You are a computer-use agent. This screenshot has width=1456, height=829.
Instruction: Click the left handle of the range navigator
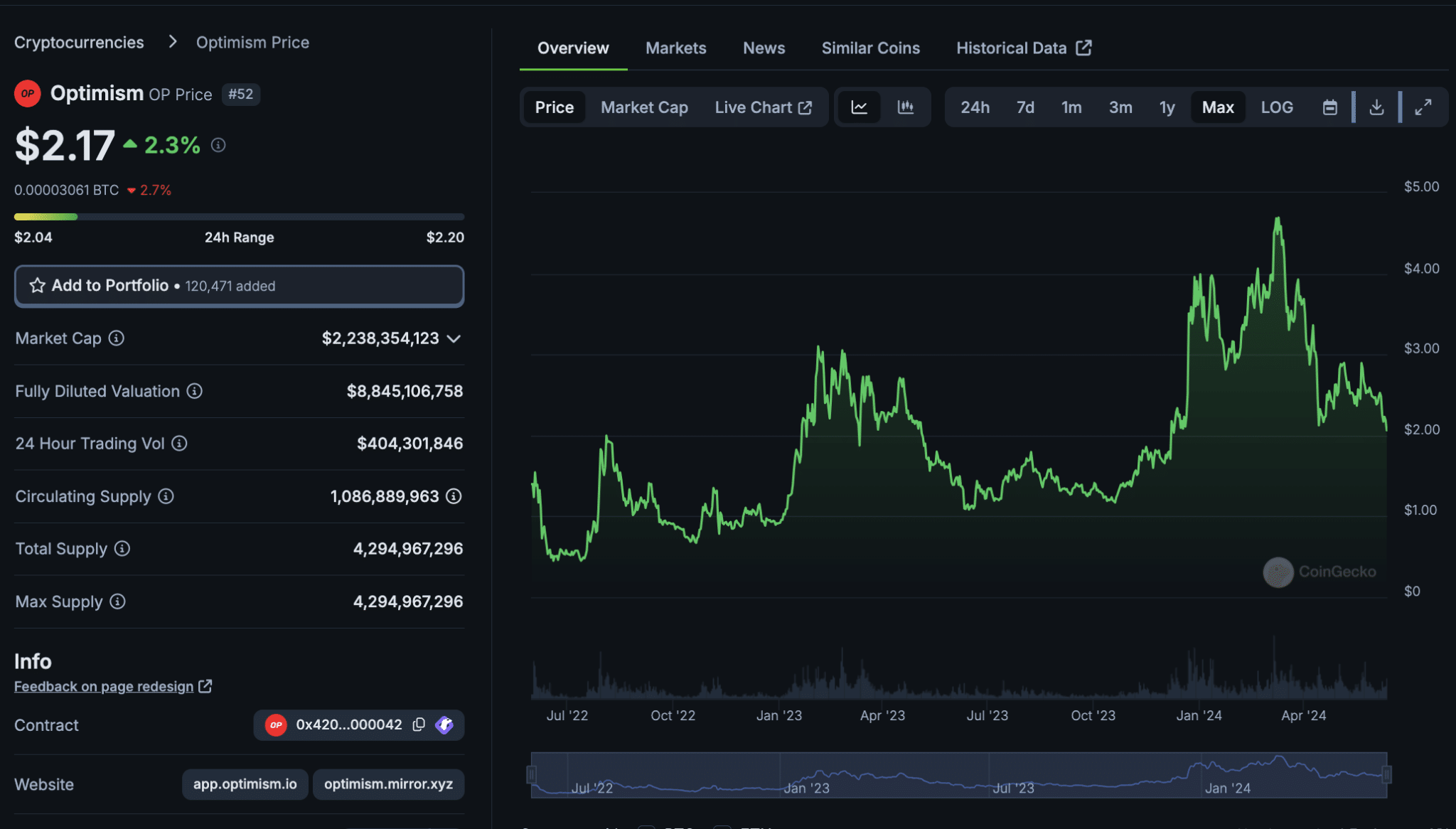pyautogui.click(x=531, y=774)
